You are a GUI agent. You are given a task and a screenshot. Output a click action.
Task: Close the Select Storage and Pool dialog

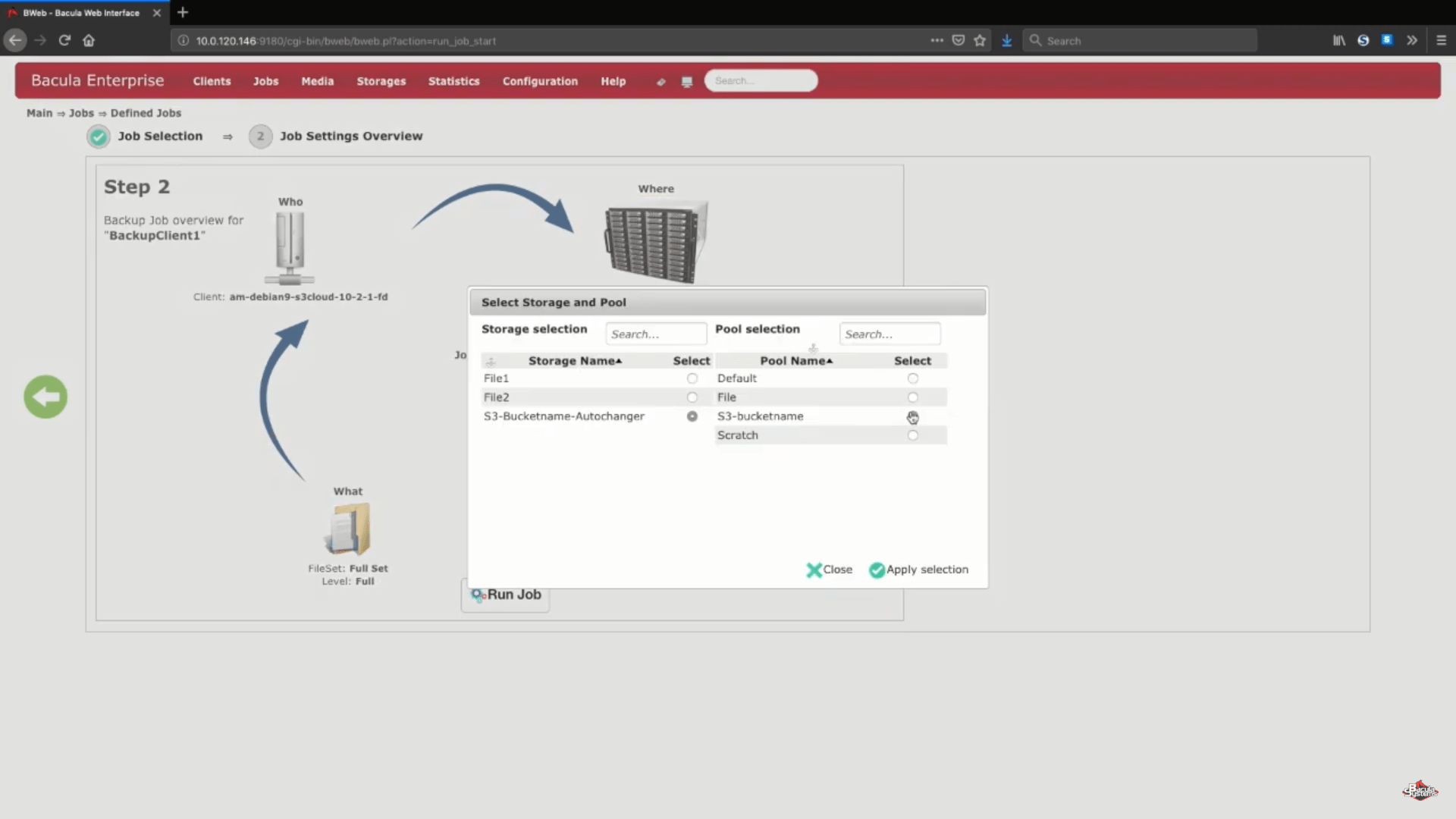pyautogui.click(x=829, y=570)
